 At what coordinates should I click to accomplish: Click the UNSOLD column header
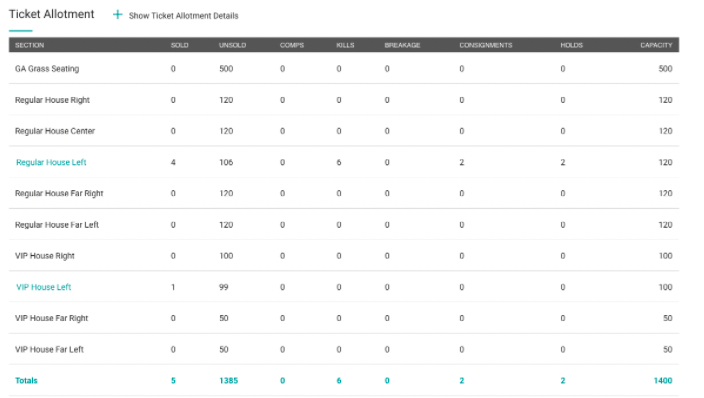pyautogui.click(x=233, y=45)
